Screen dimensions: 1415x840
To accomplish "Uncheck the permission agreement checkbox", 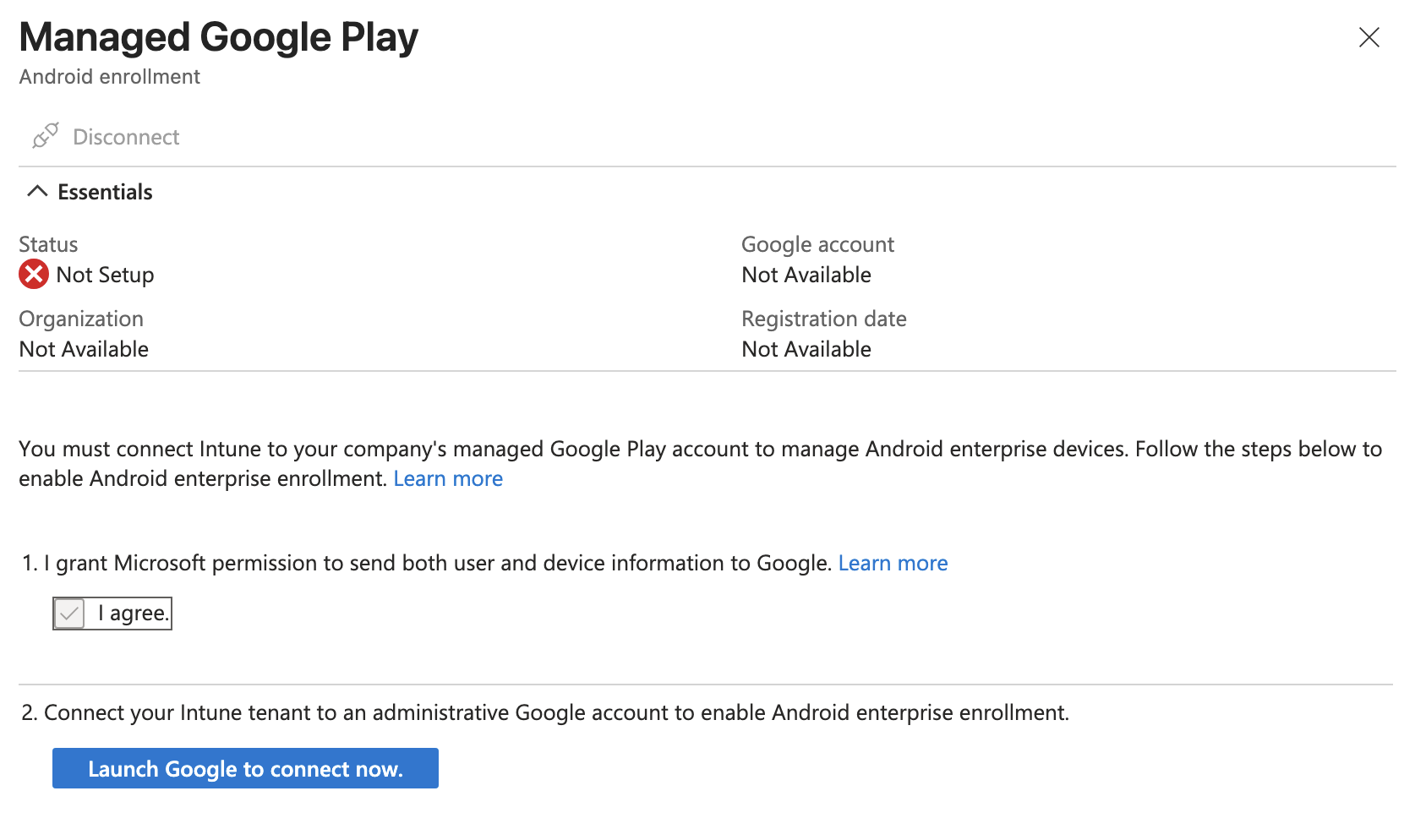I will point(69,613).
